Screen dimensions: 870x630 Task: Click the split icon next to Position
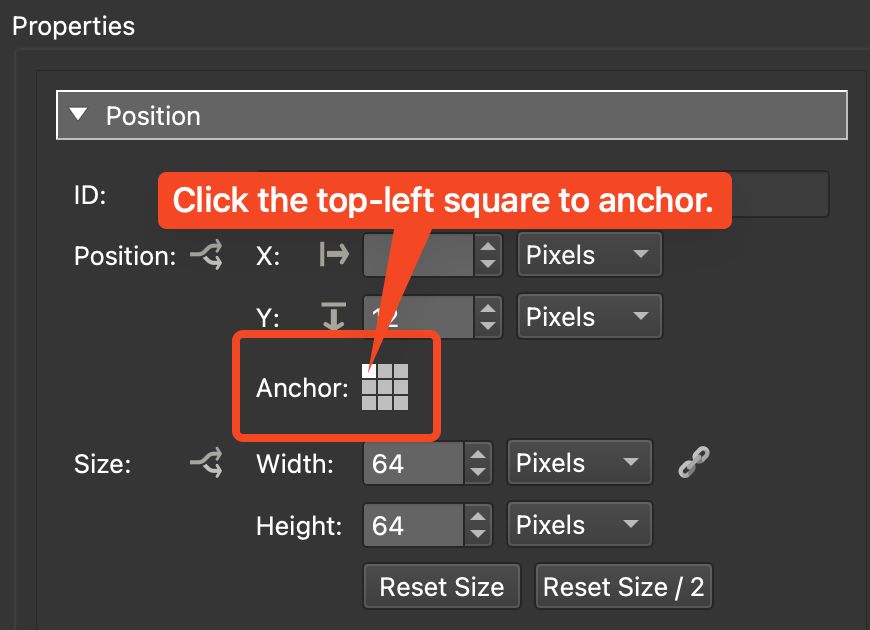pos(205,255)
